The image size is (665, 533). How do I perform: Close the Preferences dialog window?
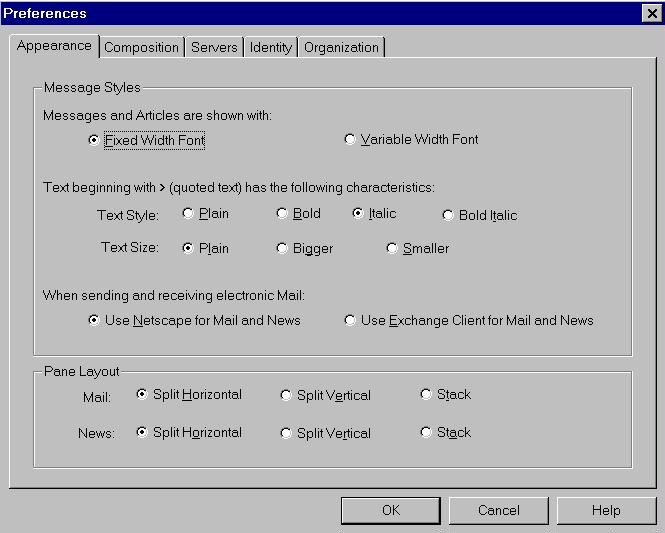652,14
